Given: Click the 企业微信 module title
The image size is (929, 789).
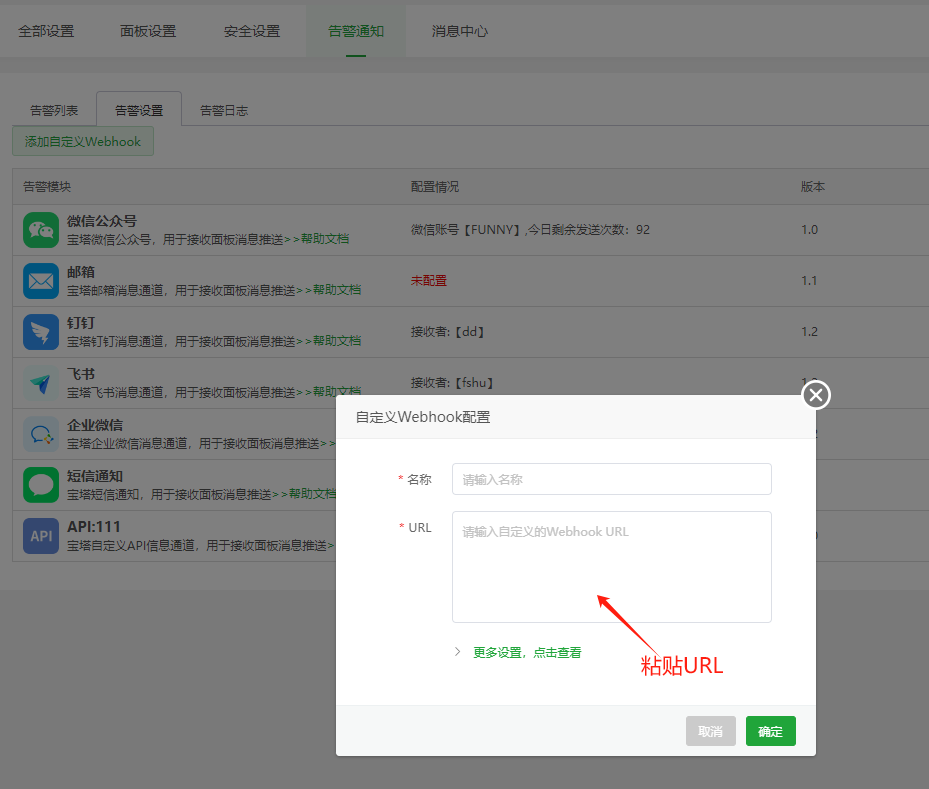Looking at the screenshot, I should [95, 425].
